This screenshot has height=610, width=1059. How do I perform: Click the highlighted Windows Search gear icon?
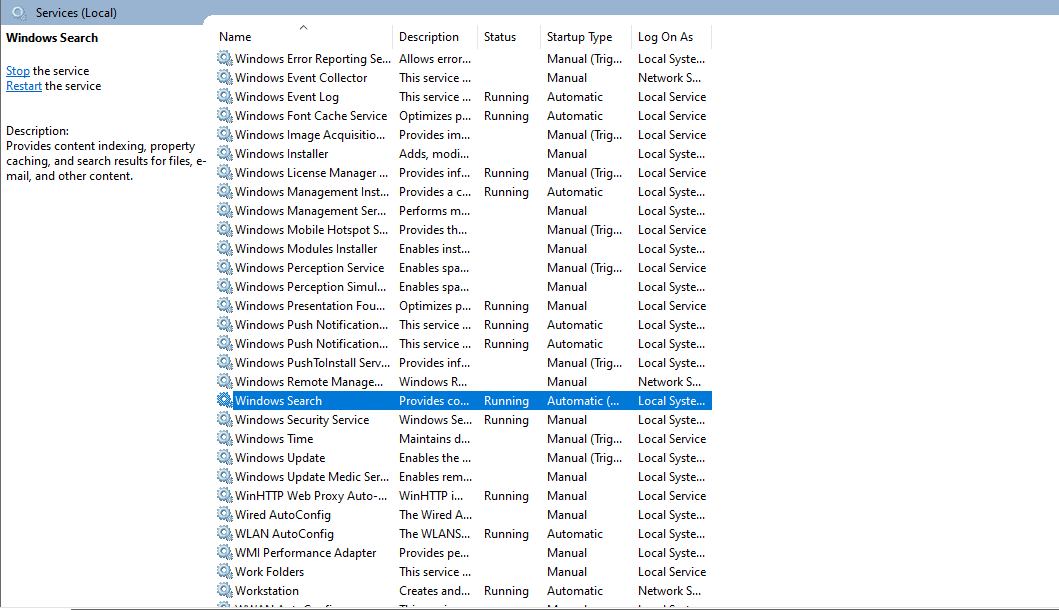(x=224, y=400)
